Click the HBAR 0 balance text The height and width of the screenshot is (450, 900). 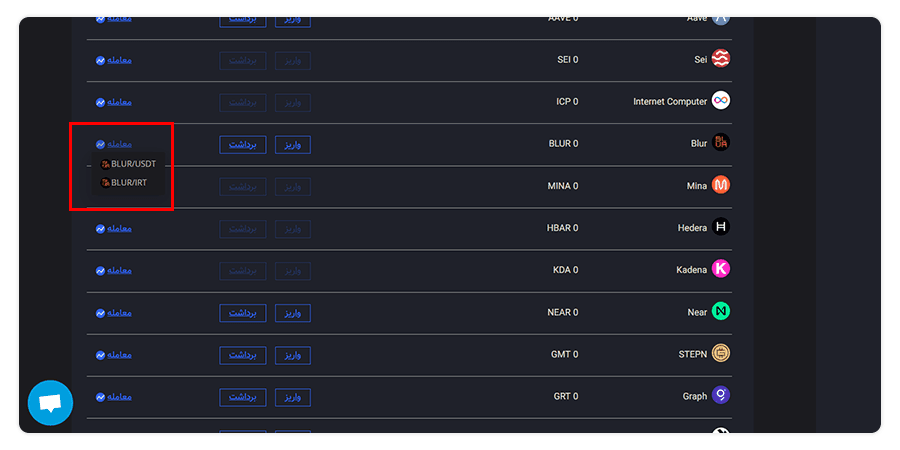point(562,228)
